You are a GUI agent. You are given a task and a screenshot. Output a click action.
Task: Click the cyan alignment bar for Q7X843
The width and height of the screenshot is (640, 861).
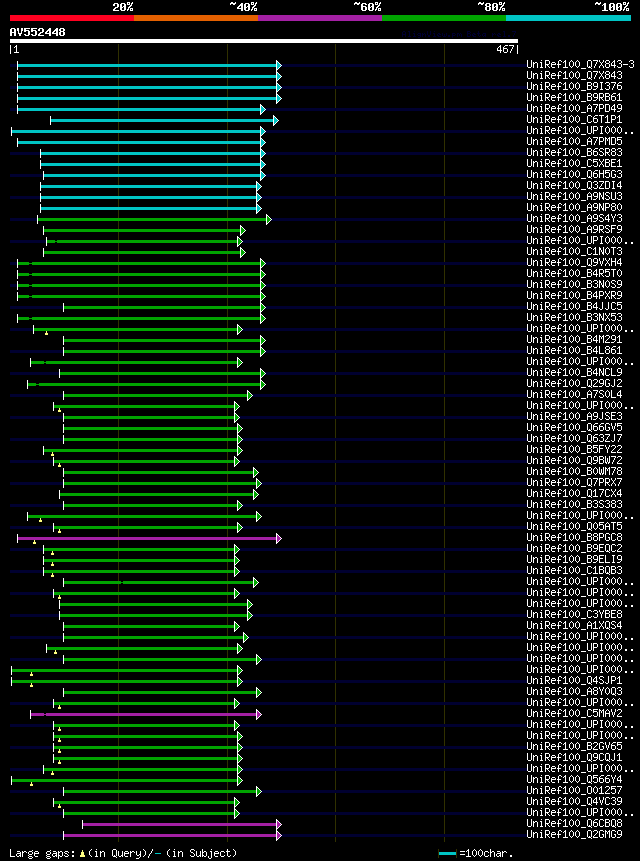point(149,76)
